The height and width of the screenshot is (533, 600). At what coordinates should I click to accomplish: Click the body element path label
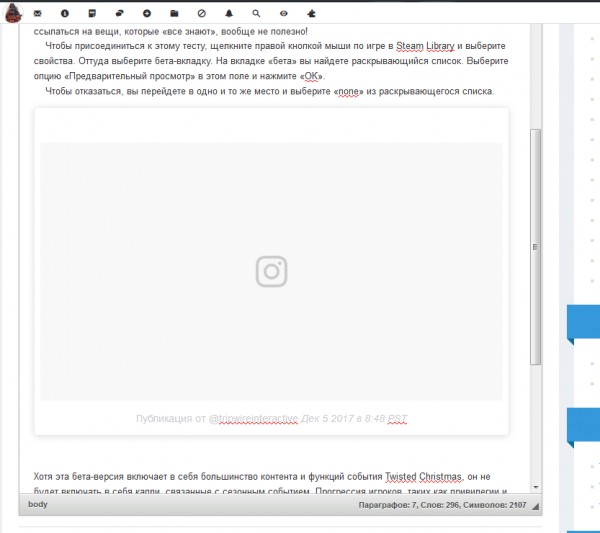pos(38,504)
